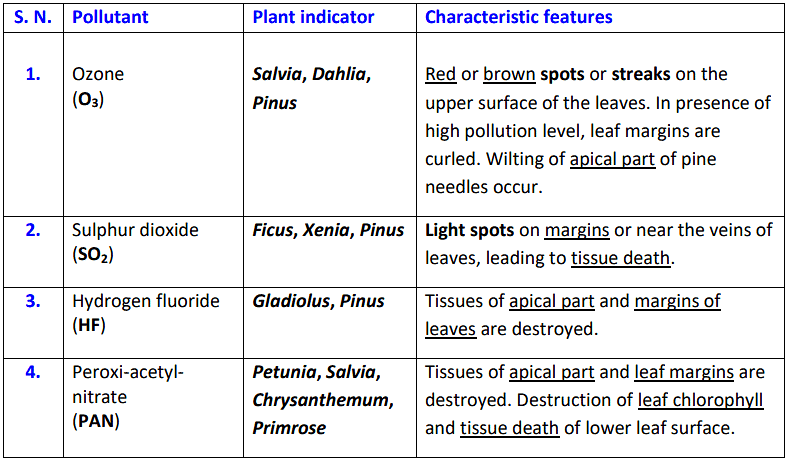Click the underlined "margins of" in the Hydrogen fluoride row
791x462 pixels.
pos(677,301)
